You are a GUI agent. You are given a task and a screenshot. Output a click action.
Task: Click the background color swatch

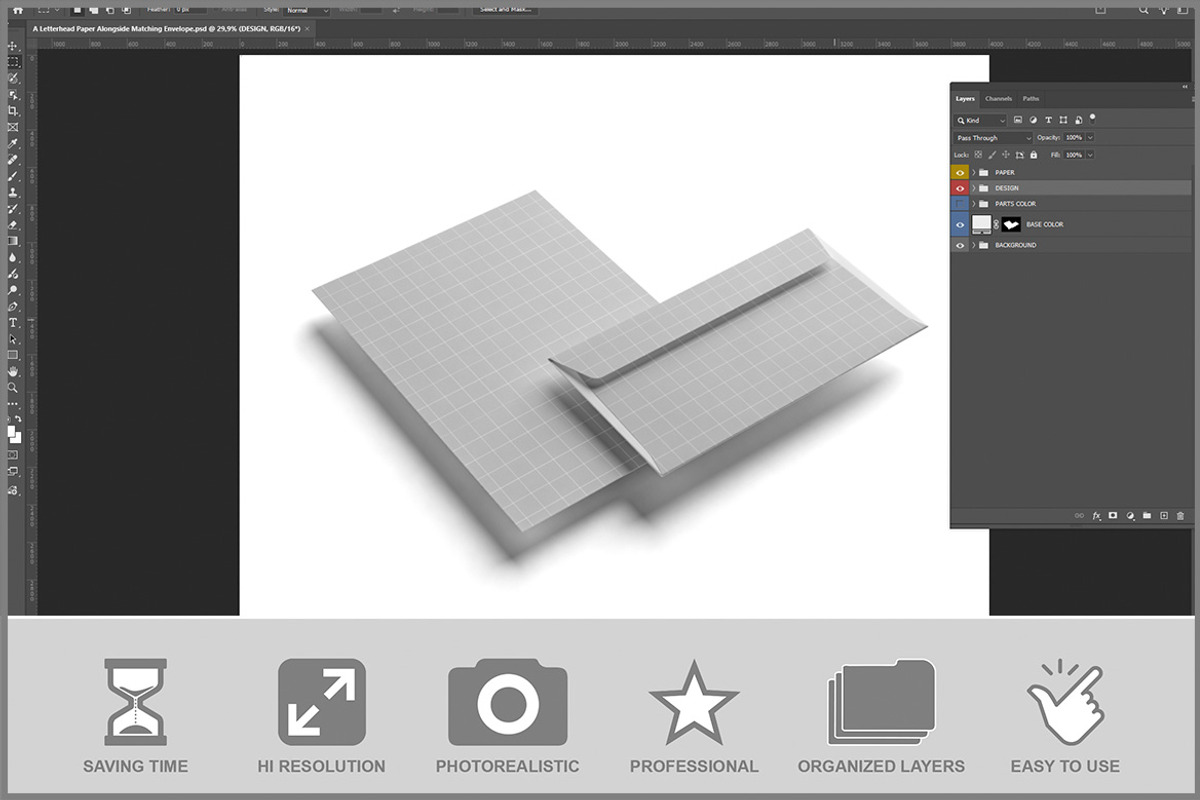click(17, 438)
